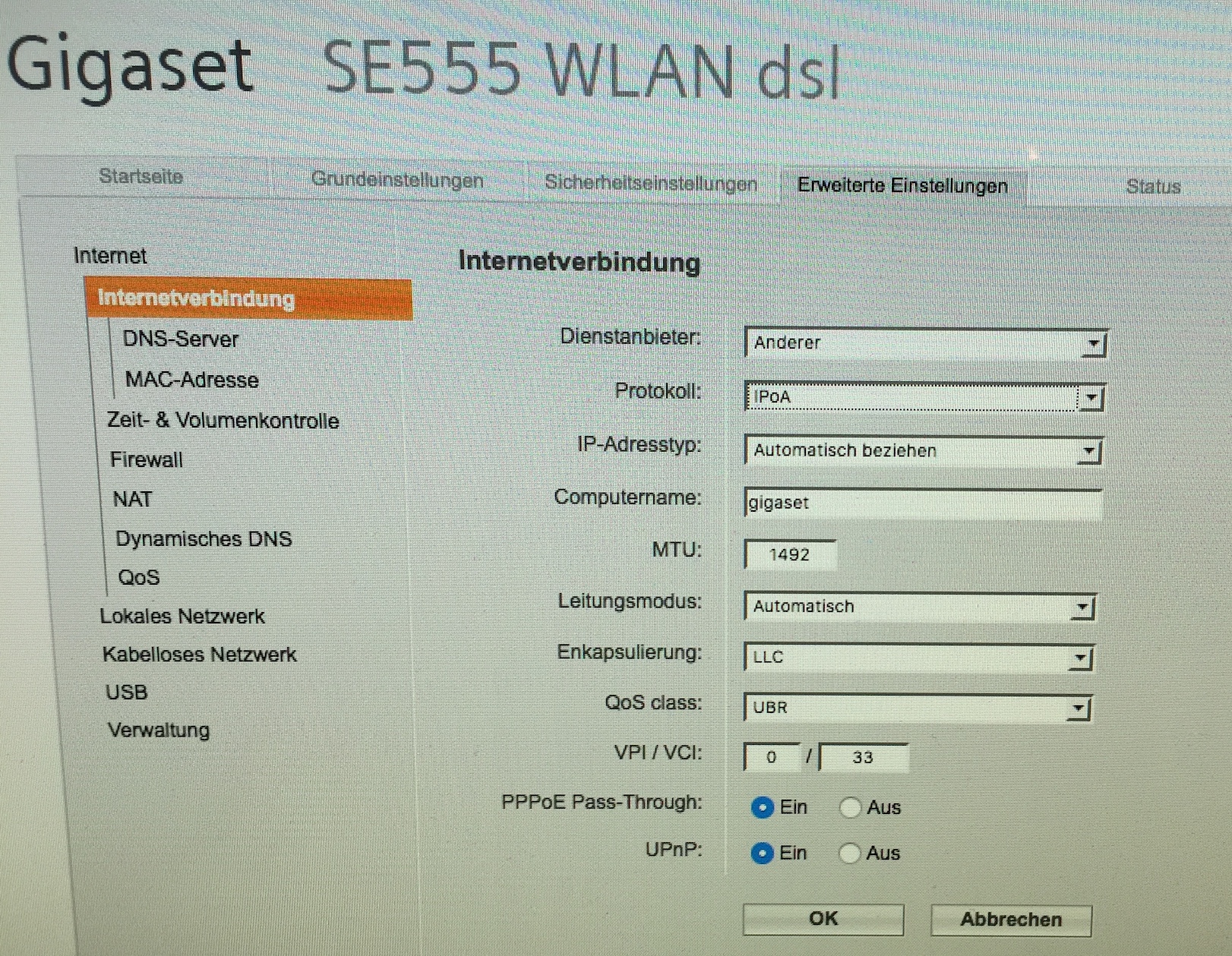Set UPnP to Aus
This screenshot has width=1232, height=956.
849,853
